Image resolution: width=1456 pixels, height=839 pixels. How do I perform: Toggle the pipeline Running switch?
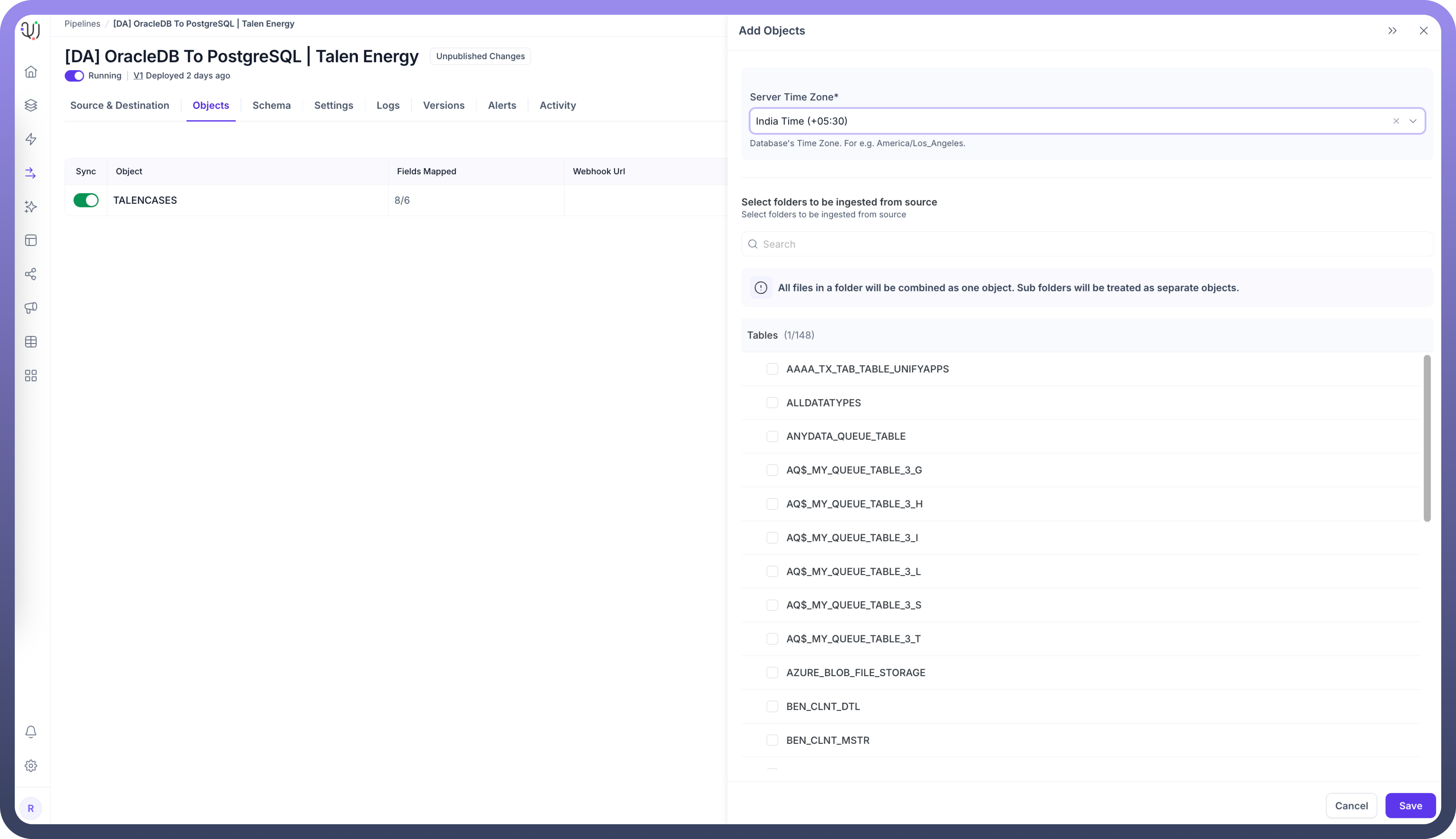(74, 75)
